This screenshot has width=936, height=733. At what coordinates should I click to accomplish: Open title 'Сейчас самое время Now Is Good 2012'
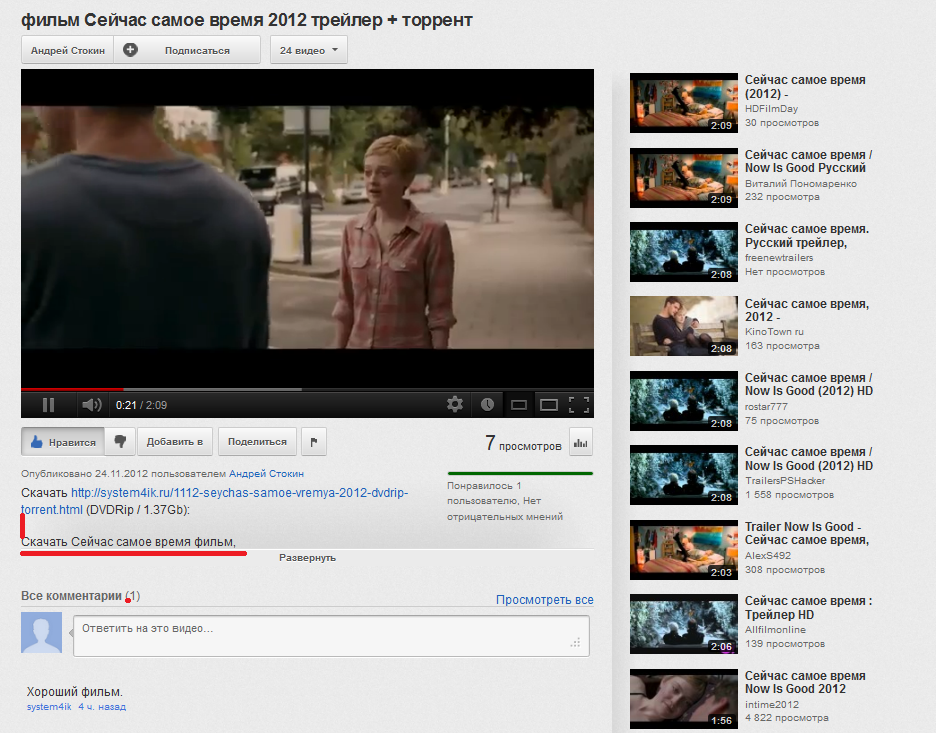[805, 682]
